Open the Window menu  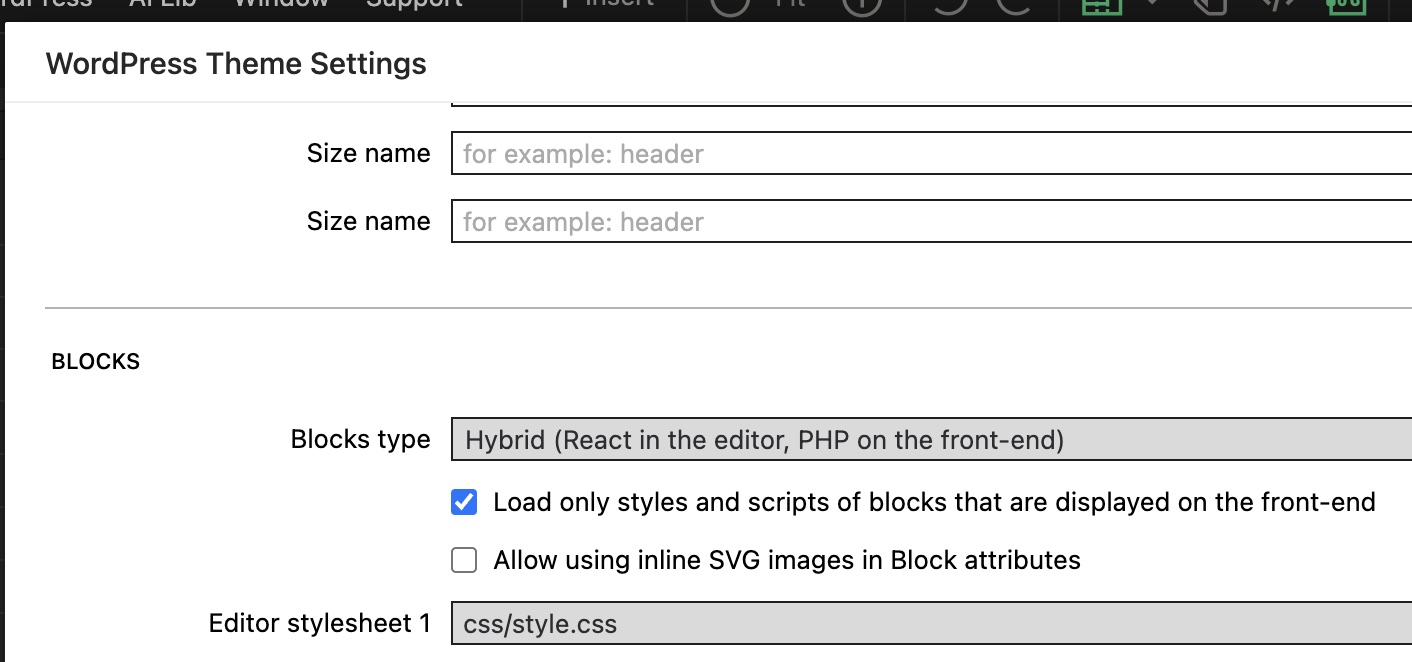tap(281, 5)
